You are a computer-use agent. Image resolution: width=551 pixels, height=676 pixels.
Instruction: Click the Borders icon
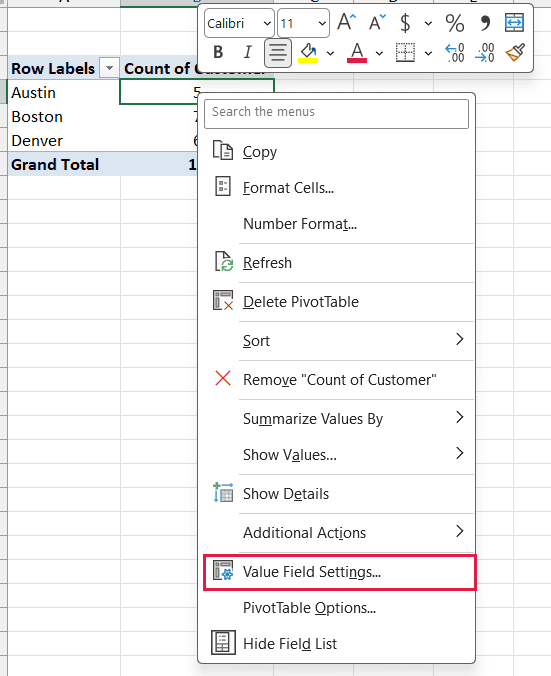click(x=405, y=53)
